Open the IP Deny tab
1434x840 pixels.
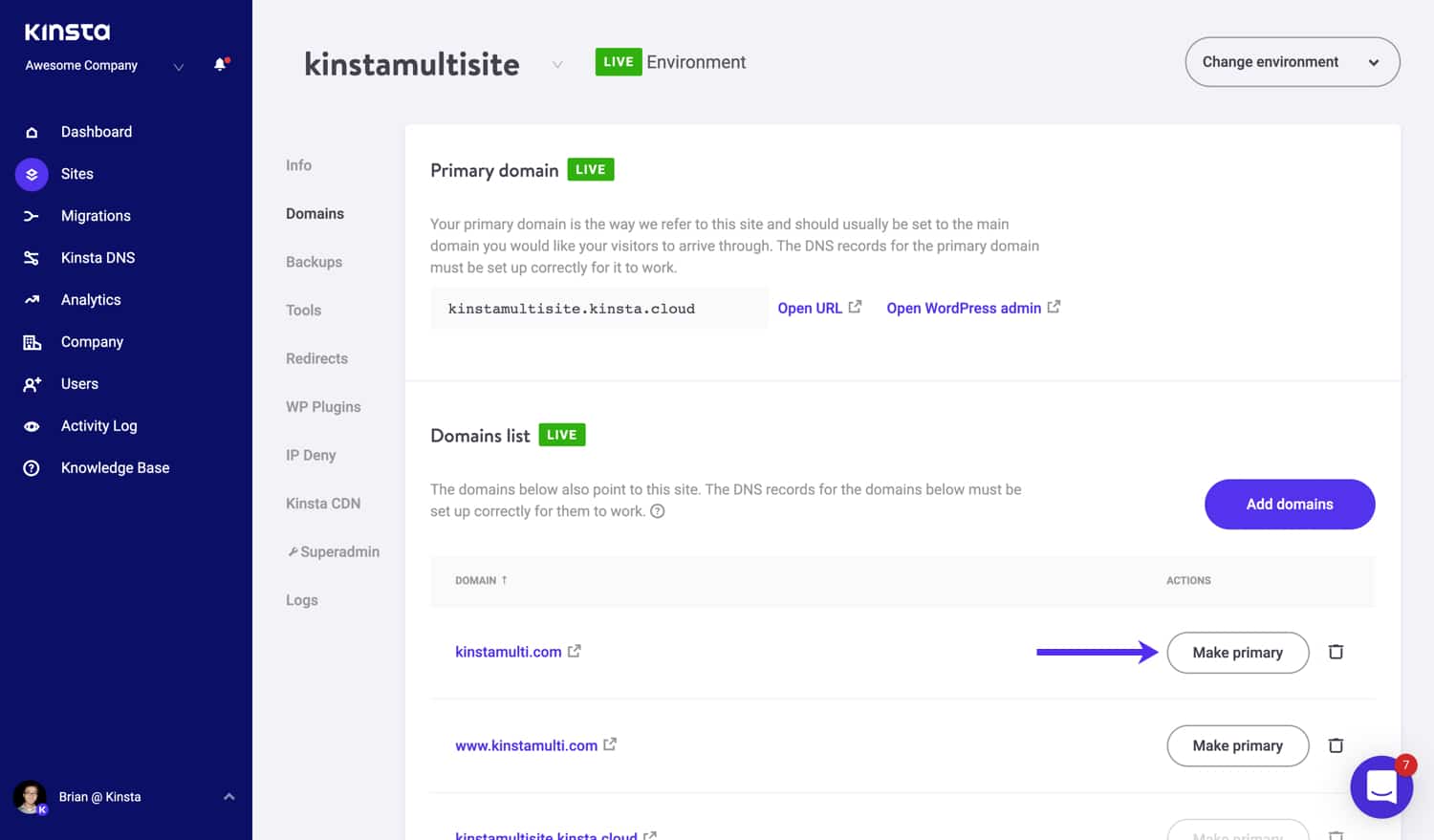coord(311,456)
